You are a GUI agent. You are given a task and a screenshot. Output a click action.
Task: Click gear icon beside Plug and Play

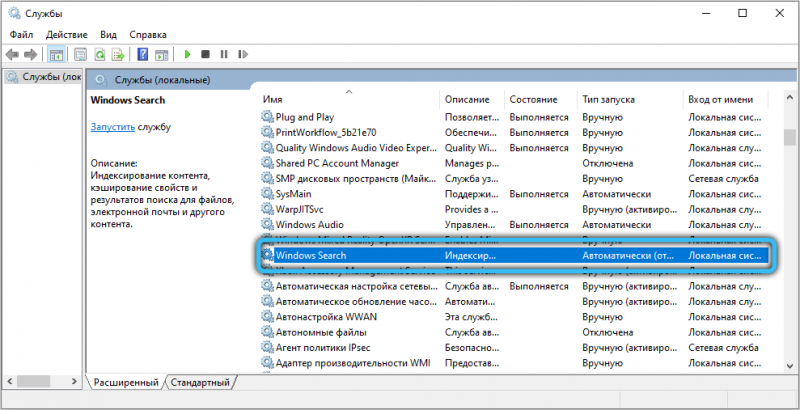pos(267,117)
